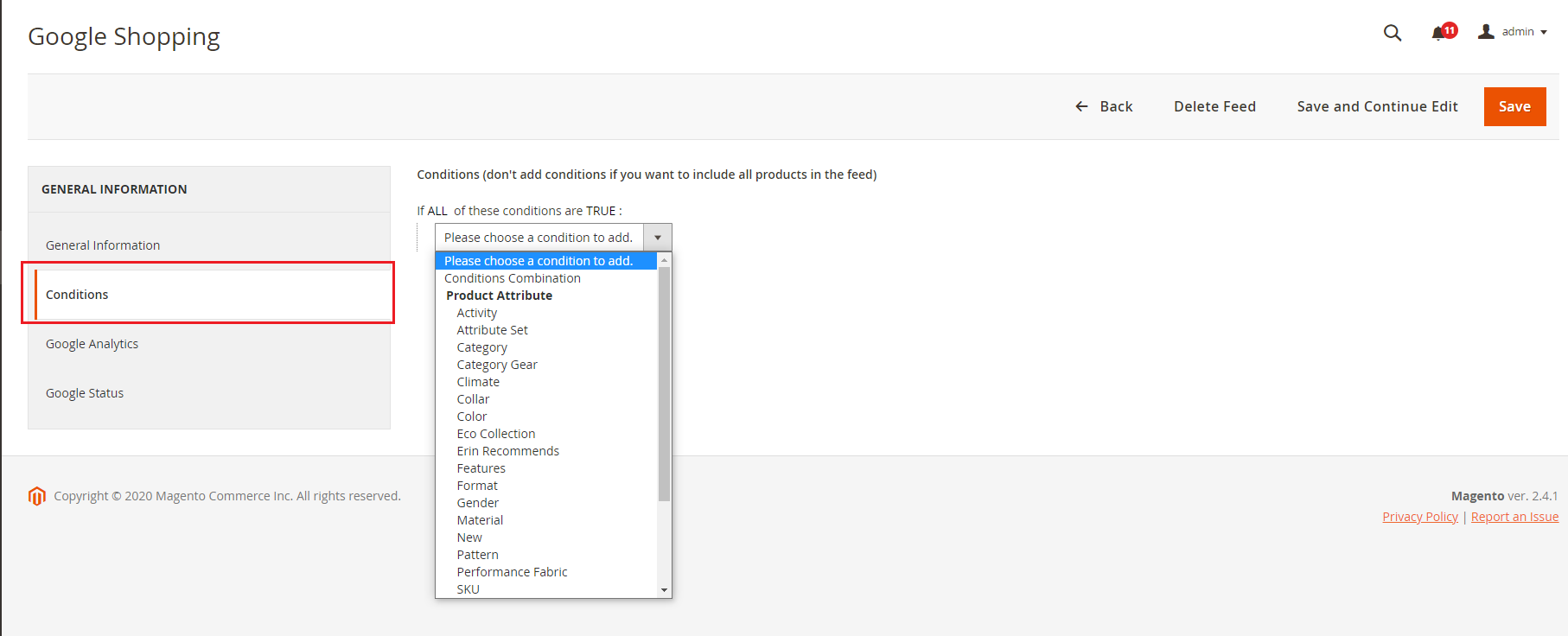Open the Privacy Policy link
Image resolution: width=1568 pixels, height=636 pixels.
point(1420,517)
